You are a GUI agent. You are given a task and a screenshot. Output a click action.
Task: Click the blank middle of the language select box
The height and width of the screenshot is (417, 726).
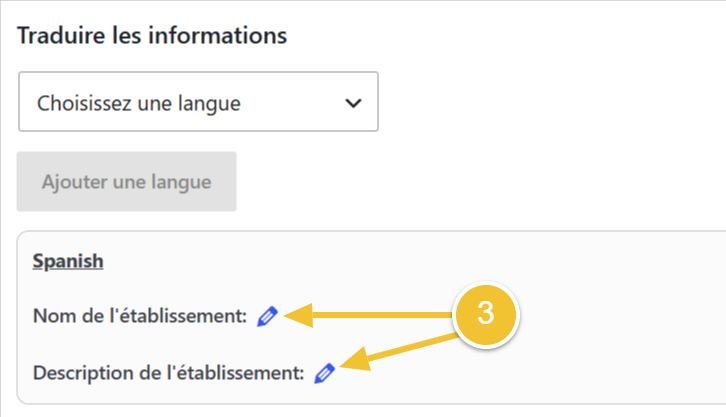(292, 102)
